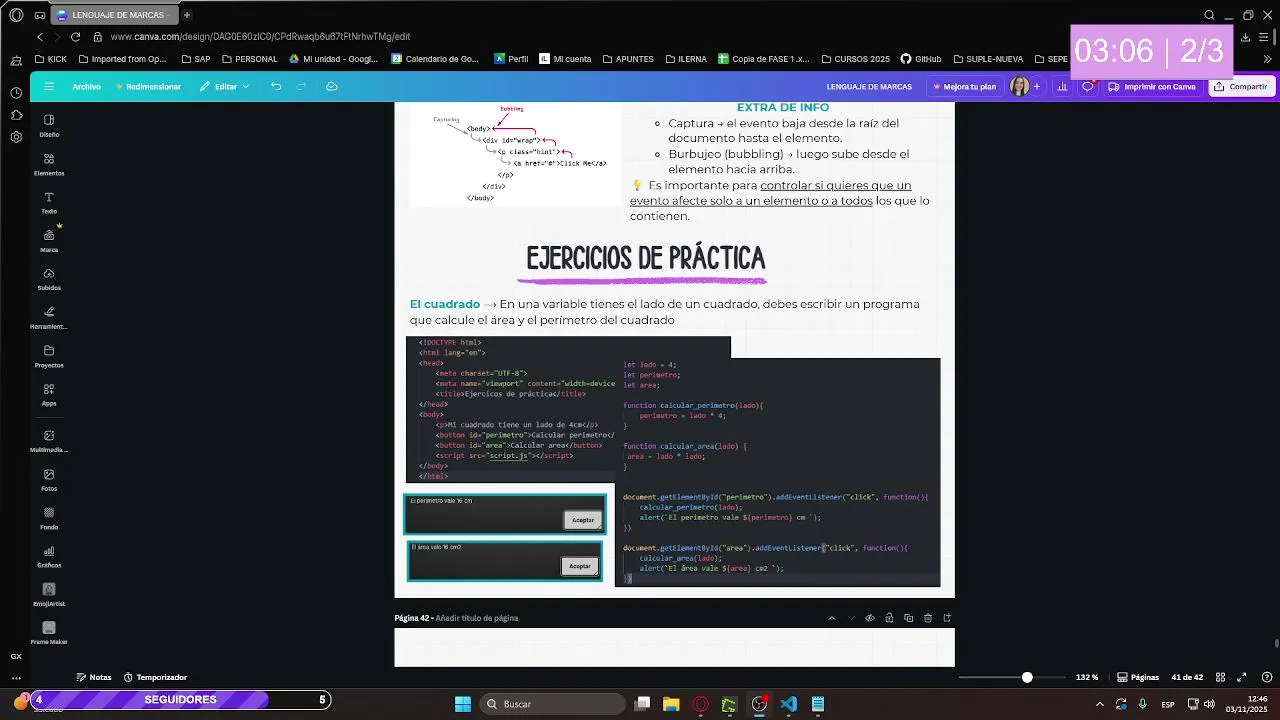
Task: Open the Herramientas panel
Action: click(x=49, y=318)
